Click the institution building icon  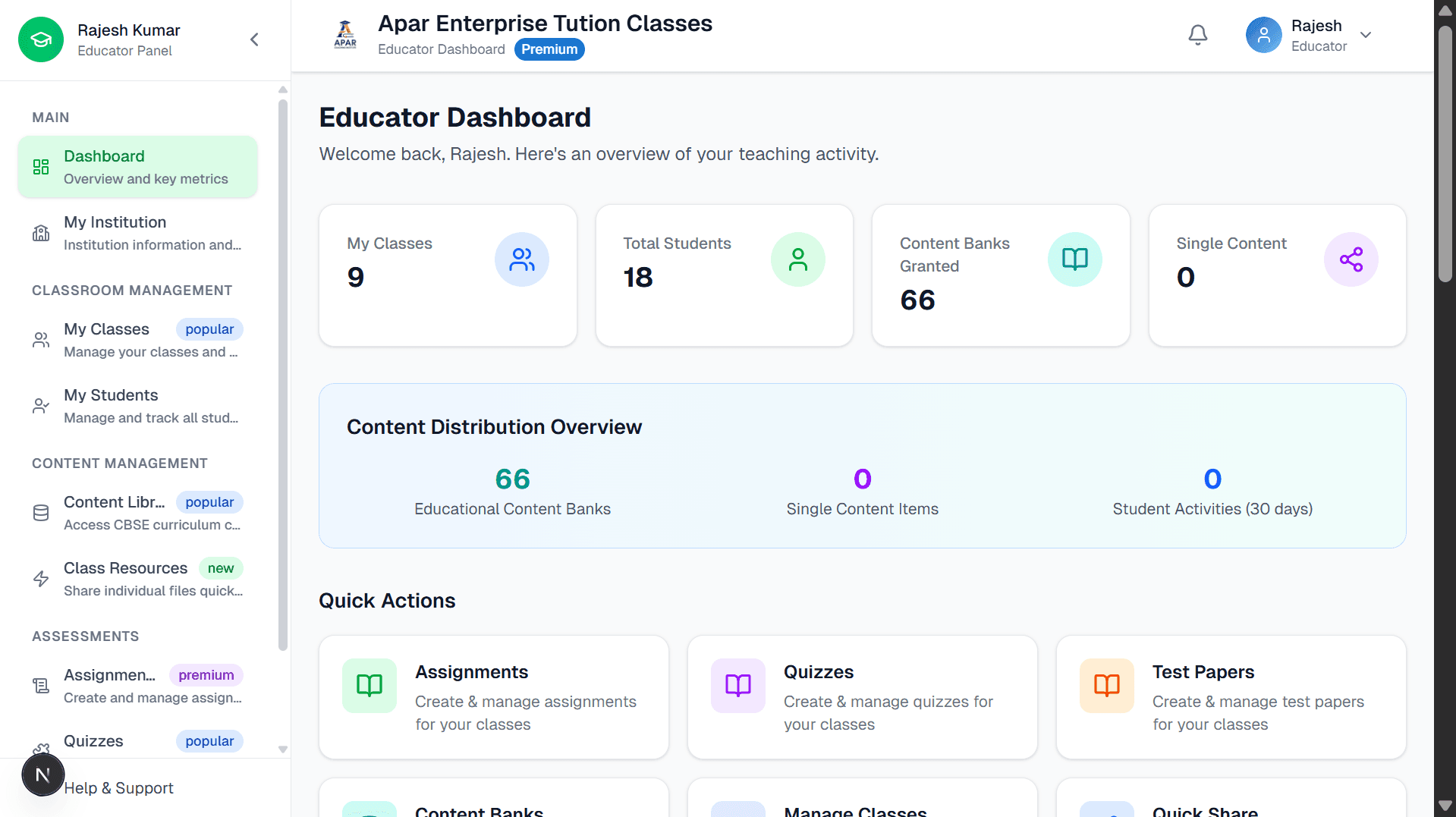(41, 233)
